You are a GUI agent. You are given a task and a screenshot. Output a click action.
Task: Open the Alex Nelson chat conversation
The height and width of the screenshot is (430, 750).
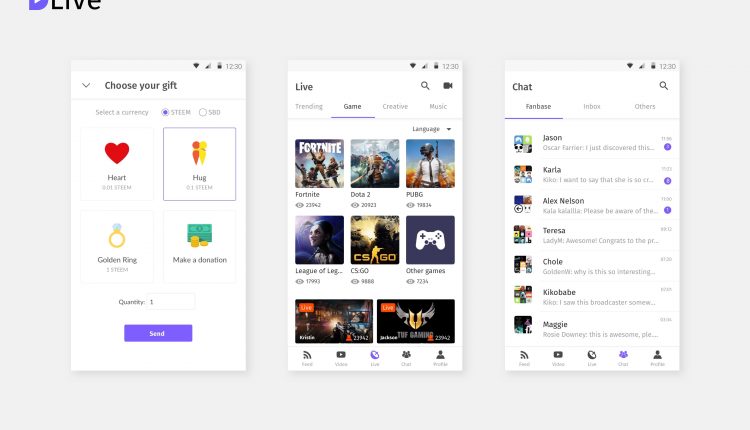(x=592, y=205)
